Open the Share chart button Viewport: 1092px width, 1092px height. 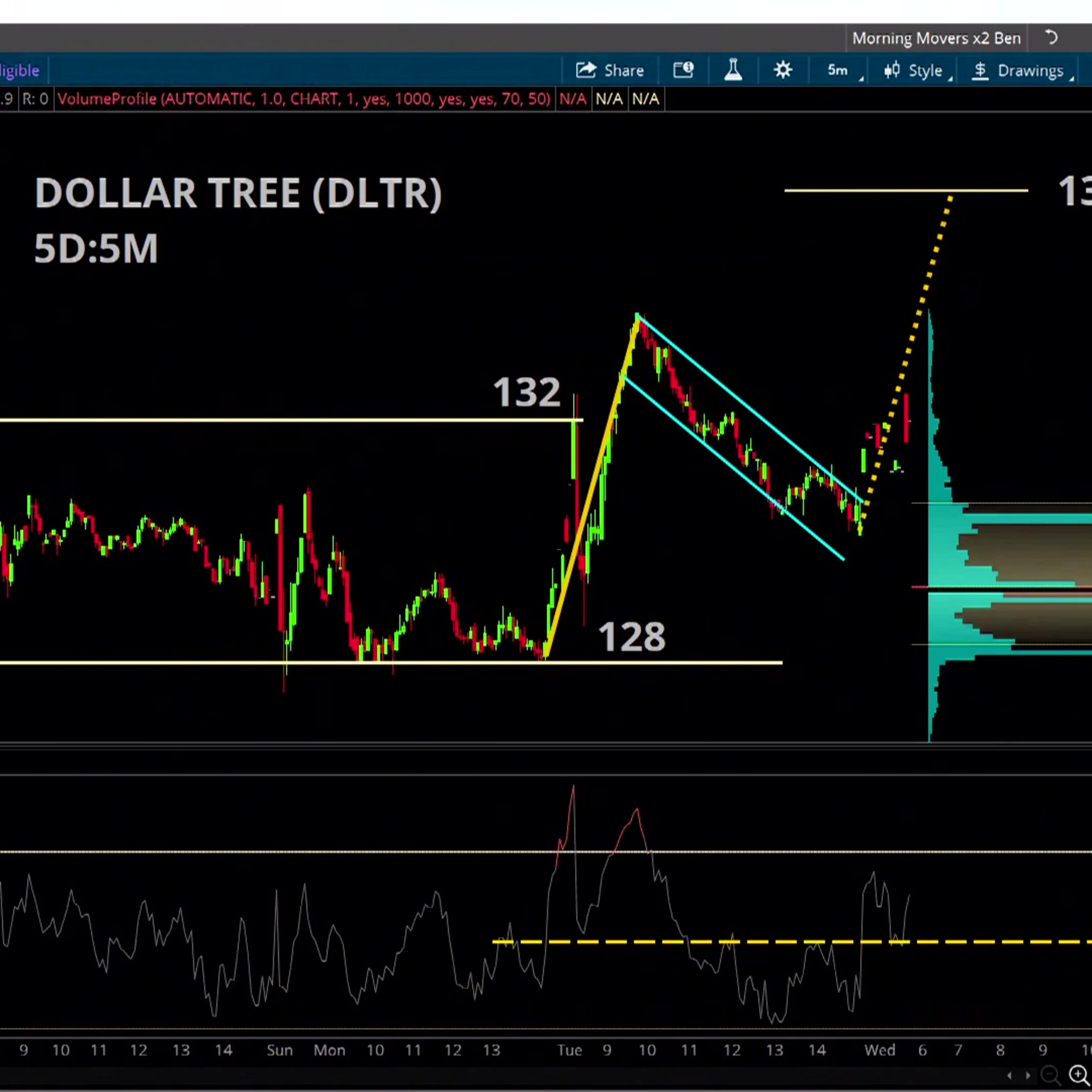point(610,71)
